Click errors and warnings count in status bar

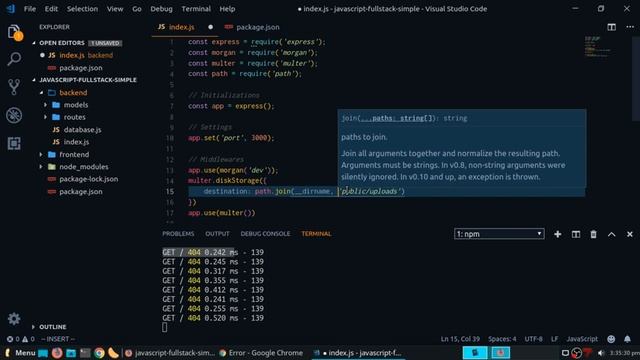pos(20,339)
